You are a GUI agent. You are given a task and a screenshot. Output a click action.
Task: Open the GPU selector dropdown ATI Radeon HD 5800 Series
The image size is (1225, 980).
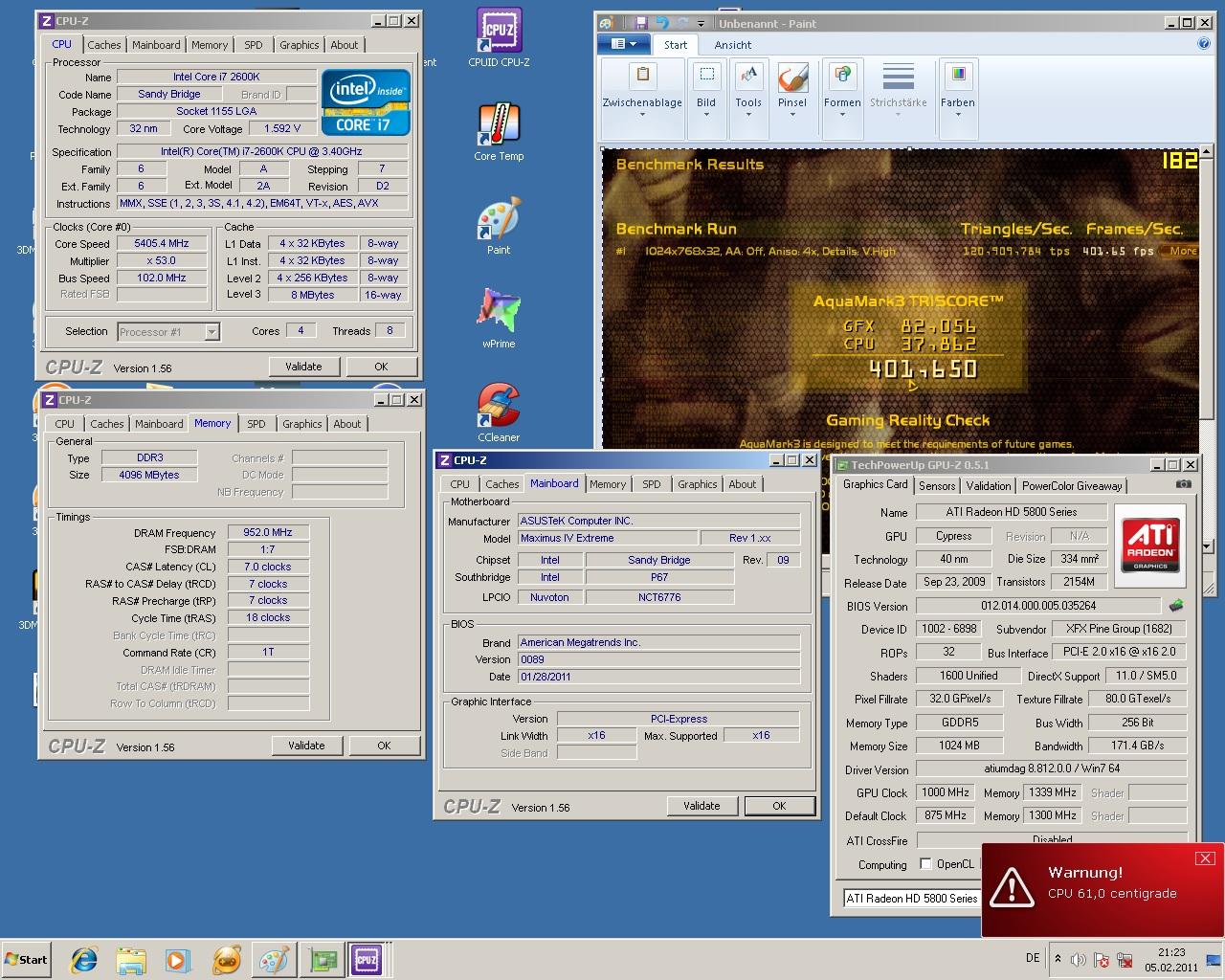912,898
